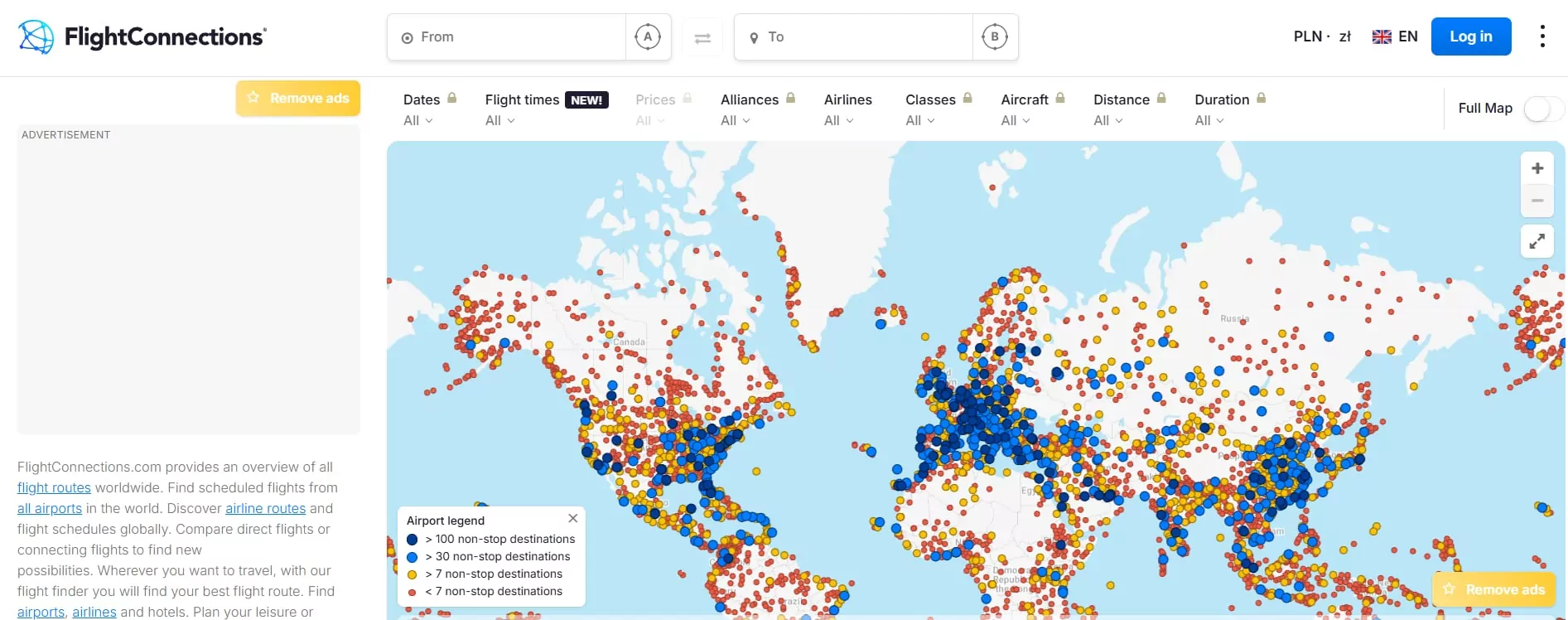Click the To field location pin icon

pyautogui.click(x=754, y=38)
